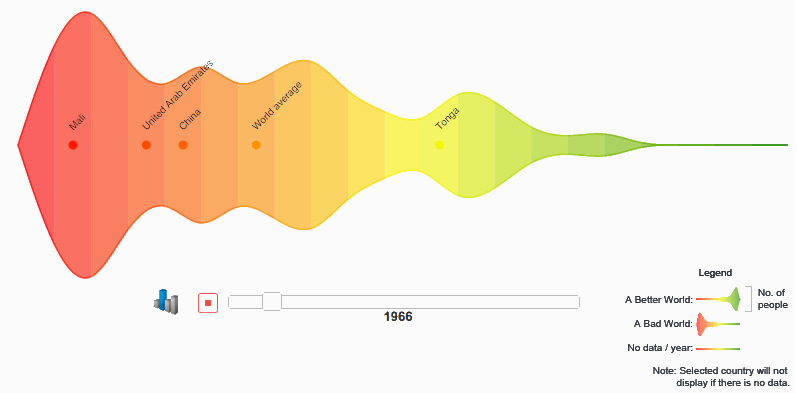Click the Tonga country label
Viewport: 797px width, 393px height.
(x=447, y=119)
